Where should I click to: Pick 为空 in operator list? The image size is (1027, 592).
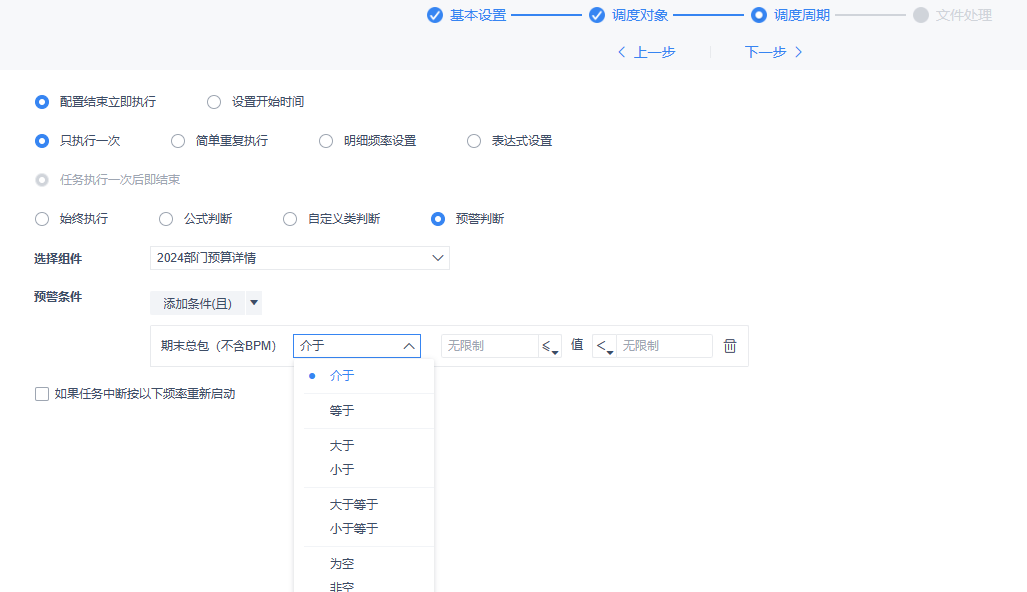[342, 564]
